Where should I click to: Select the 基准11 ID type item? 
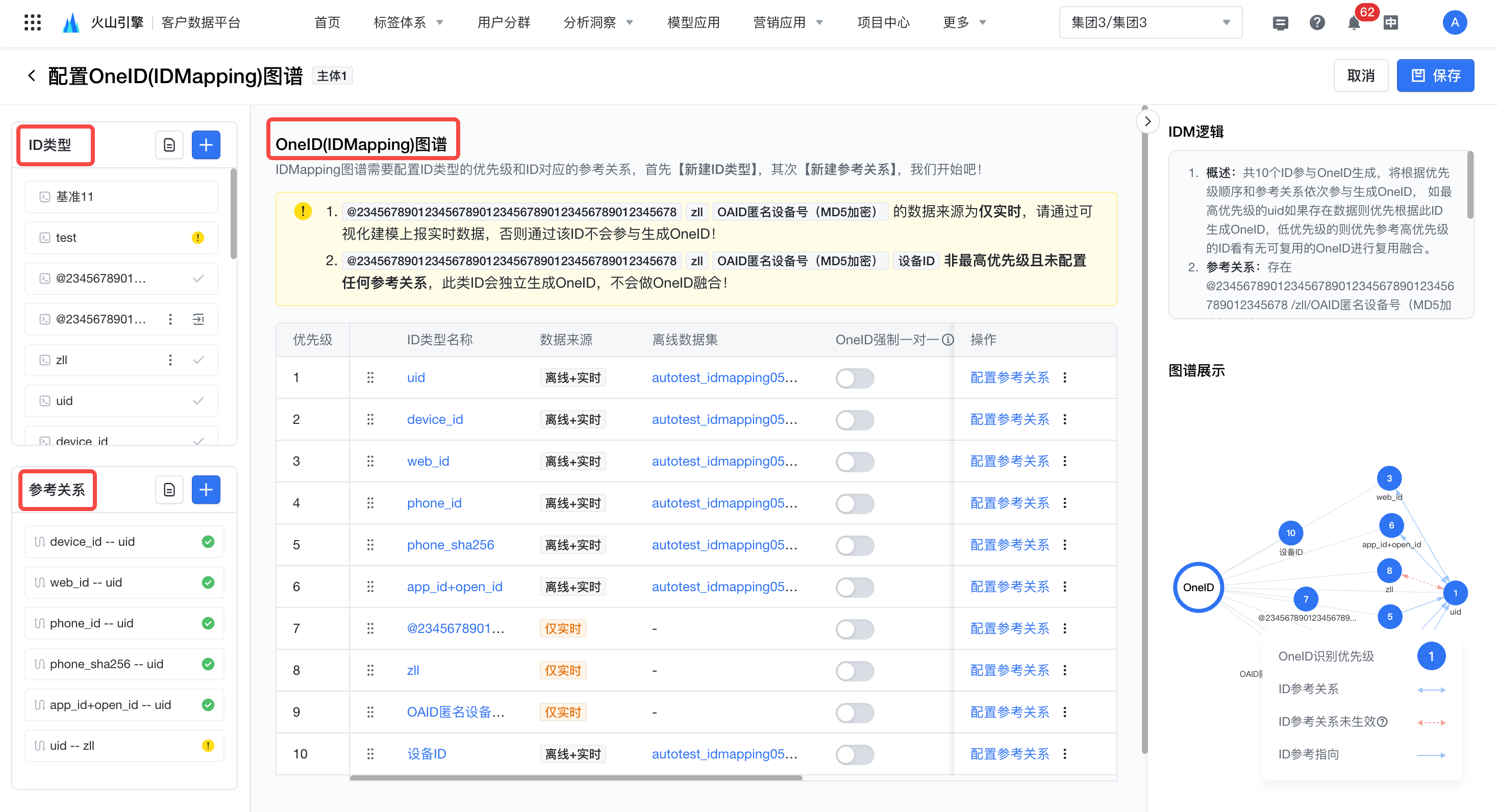point(121,196)
